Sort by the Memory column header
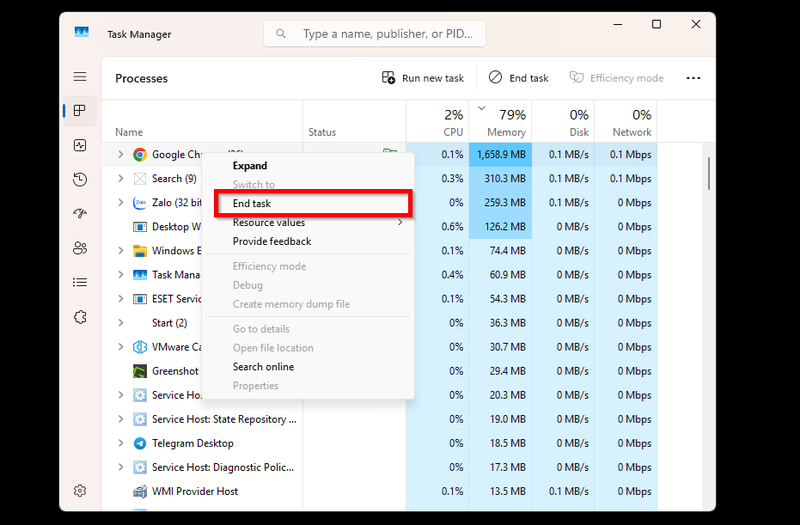This screenshot has width=800, height=525. [x=501, y=121]
